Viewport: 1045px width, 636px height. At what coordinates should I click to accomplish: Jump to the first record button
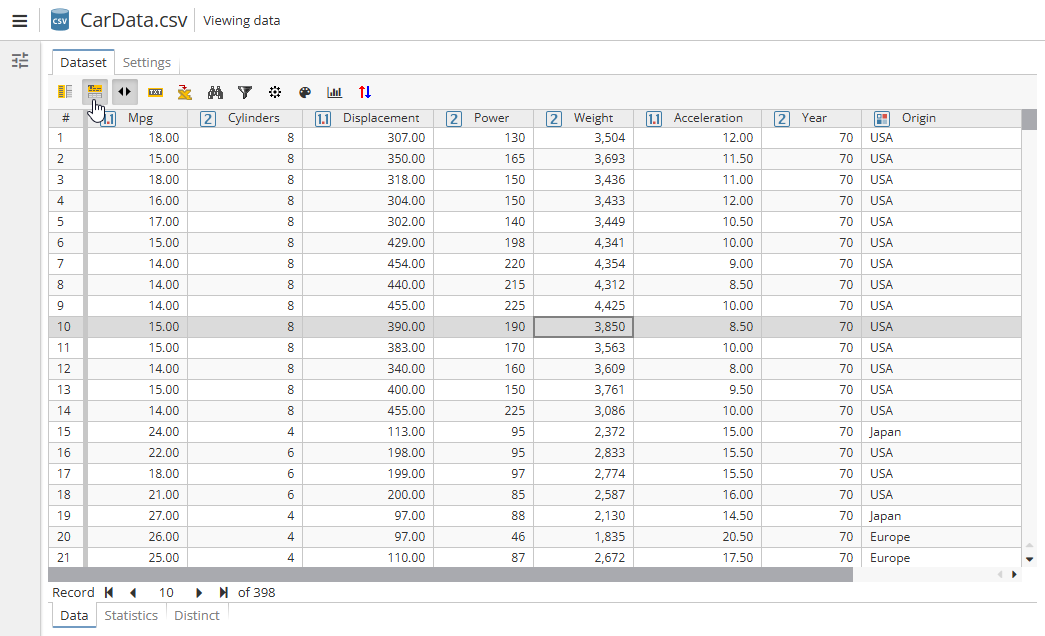click(109, 592)
